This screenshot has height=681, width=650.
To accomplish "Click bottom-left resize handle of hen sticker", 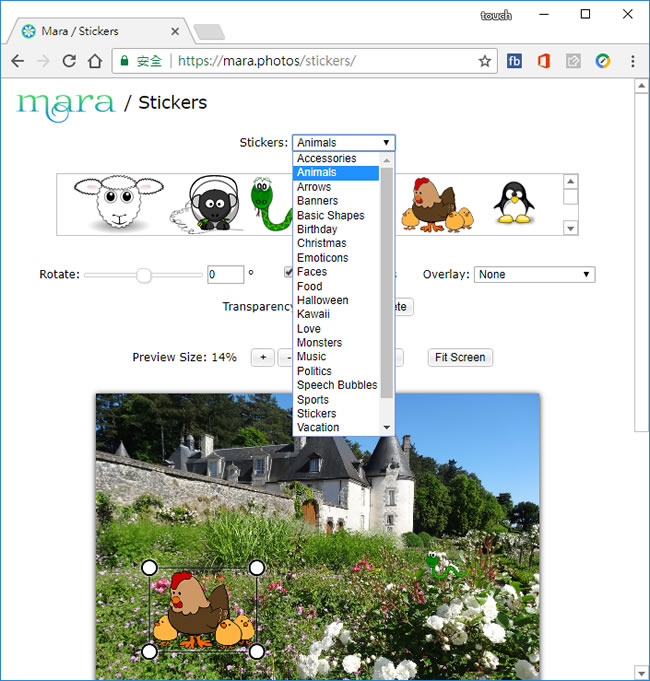I will point(149,651).
